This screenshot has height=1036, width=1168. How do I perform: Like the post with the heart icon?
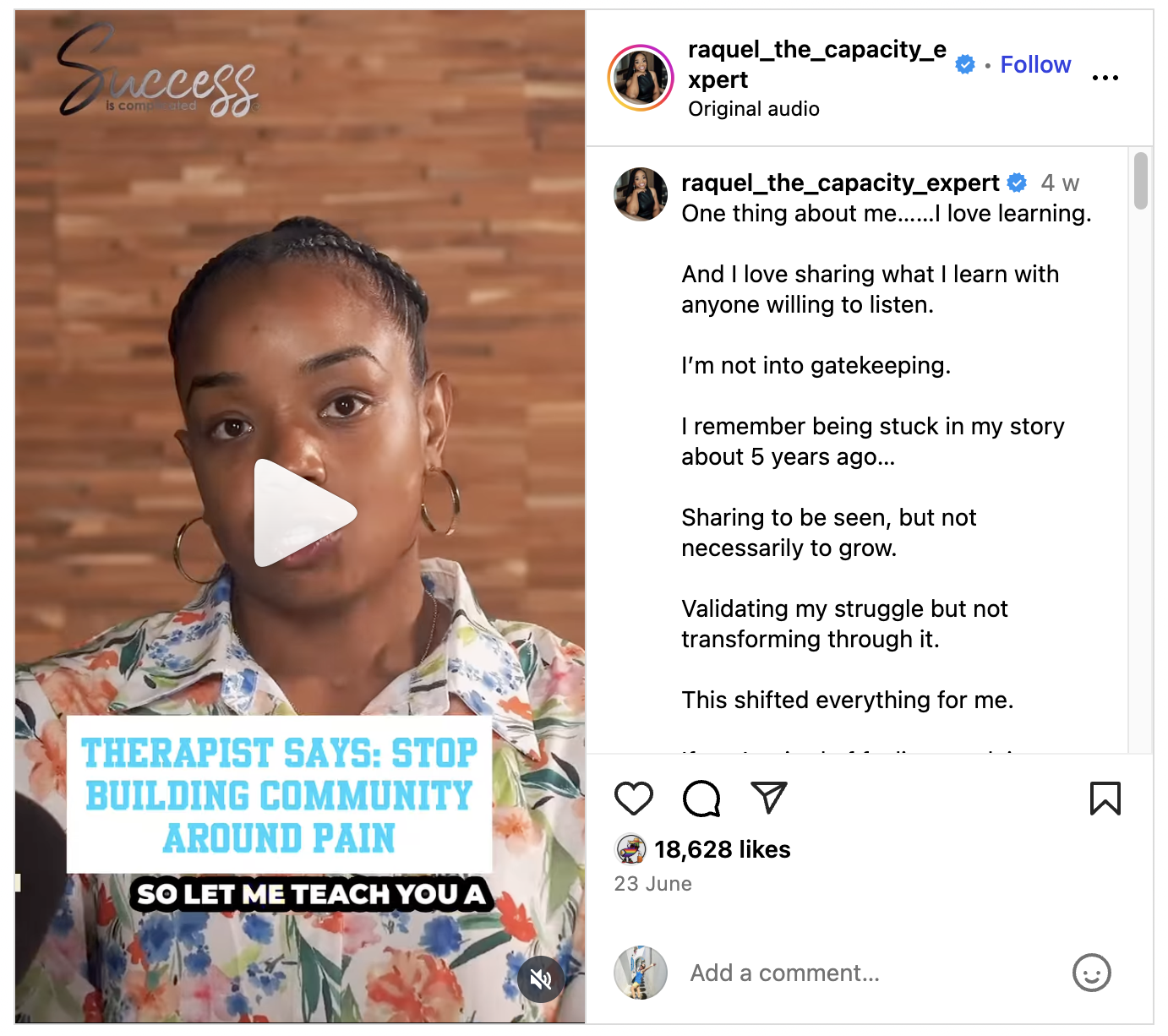pos(634,799)
